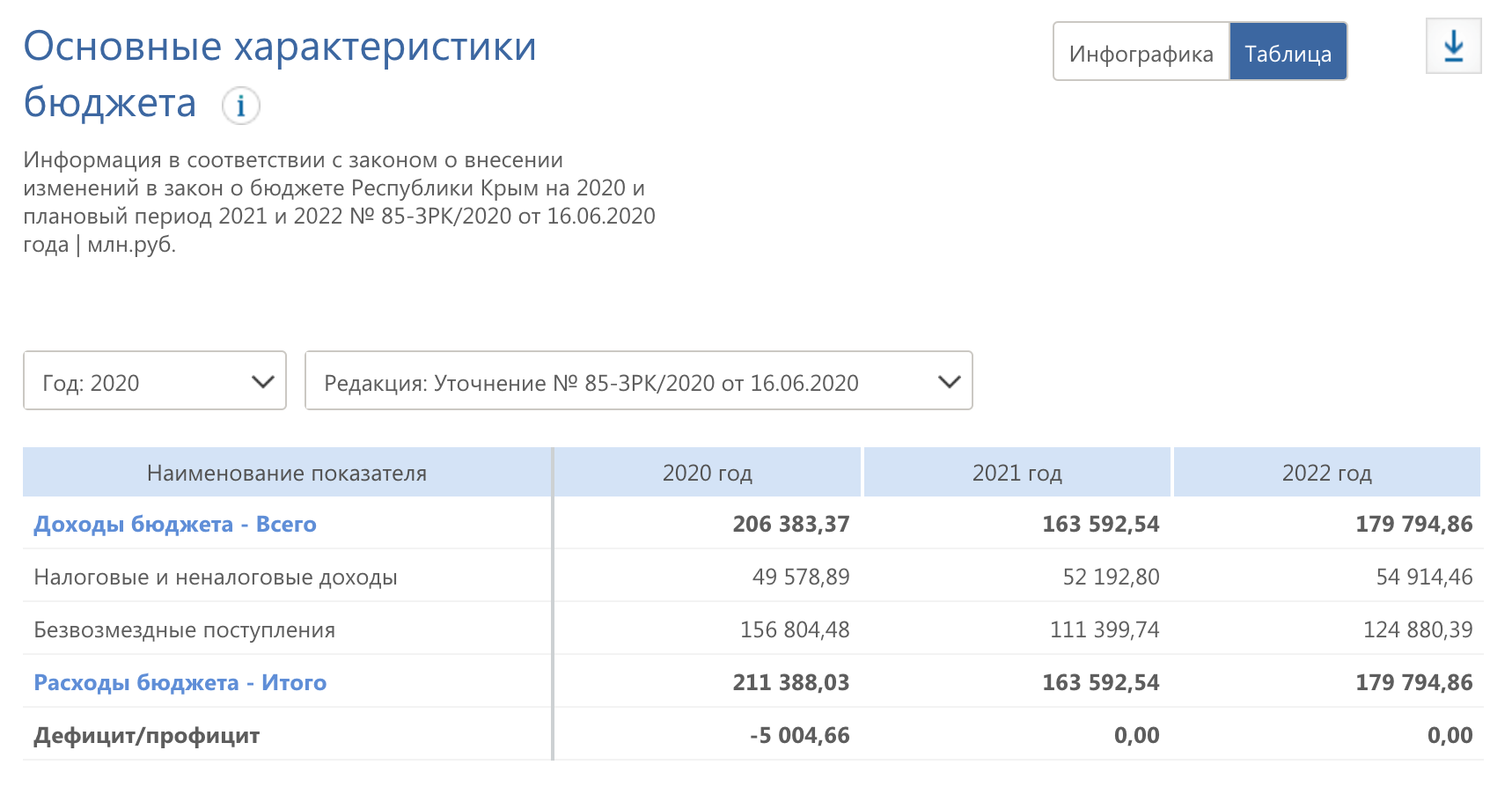
Task: Select the Безвозмездные поступления row label
Action: (x=184, y=629)
